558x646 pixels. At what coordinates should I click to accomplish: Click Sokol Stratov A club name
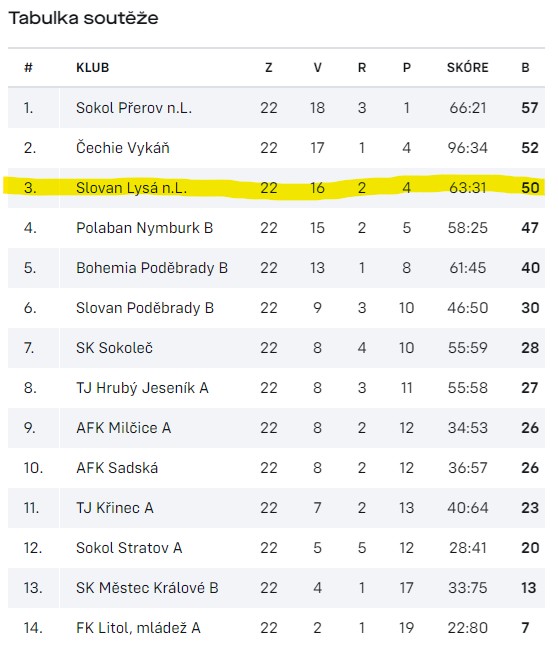pos(129,548)
